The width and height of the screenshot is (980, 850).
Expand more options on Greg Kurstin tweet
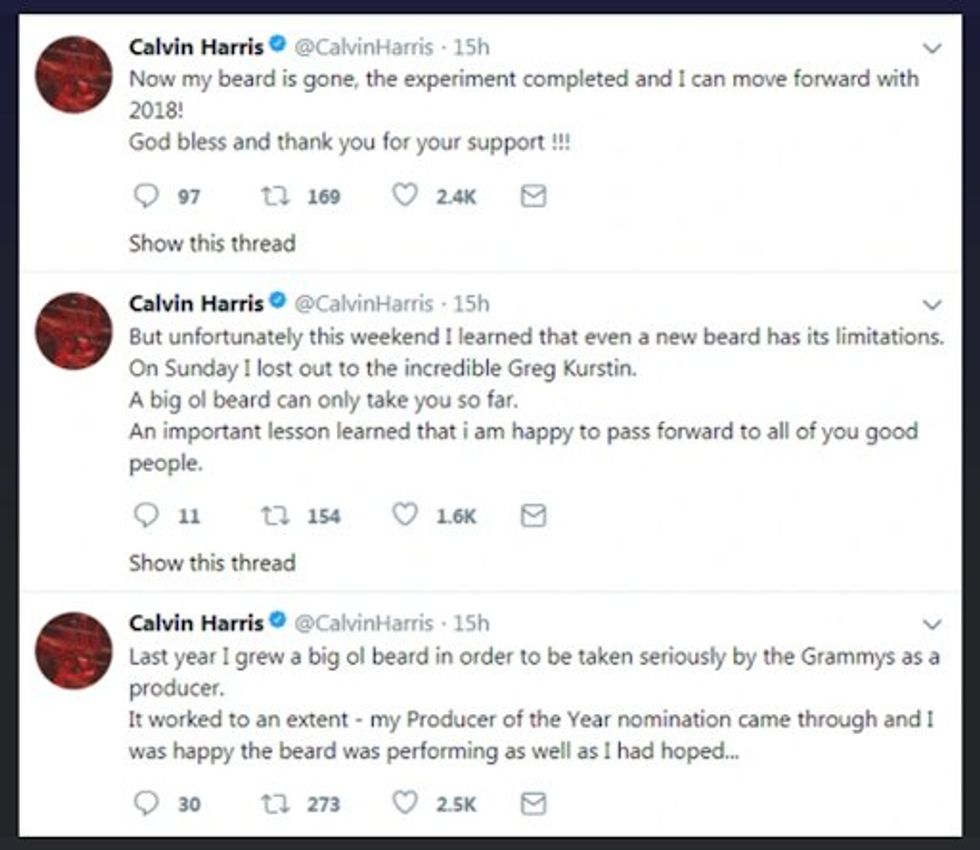click(x=931, y=304)
